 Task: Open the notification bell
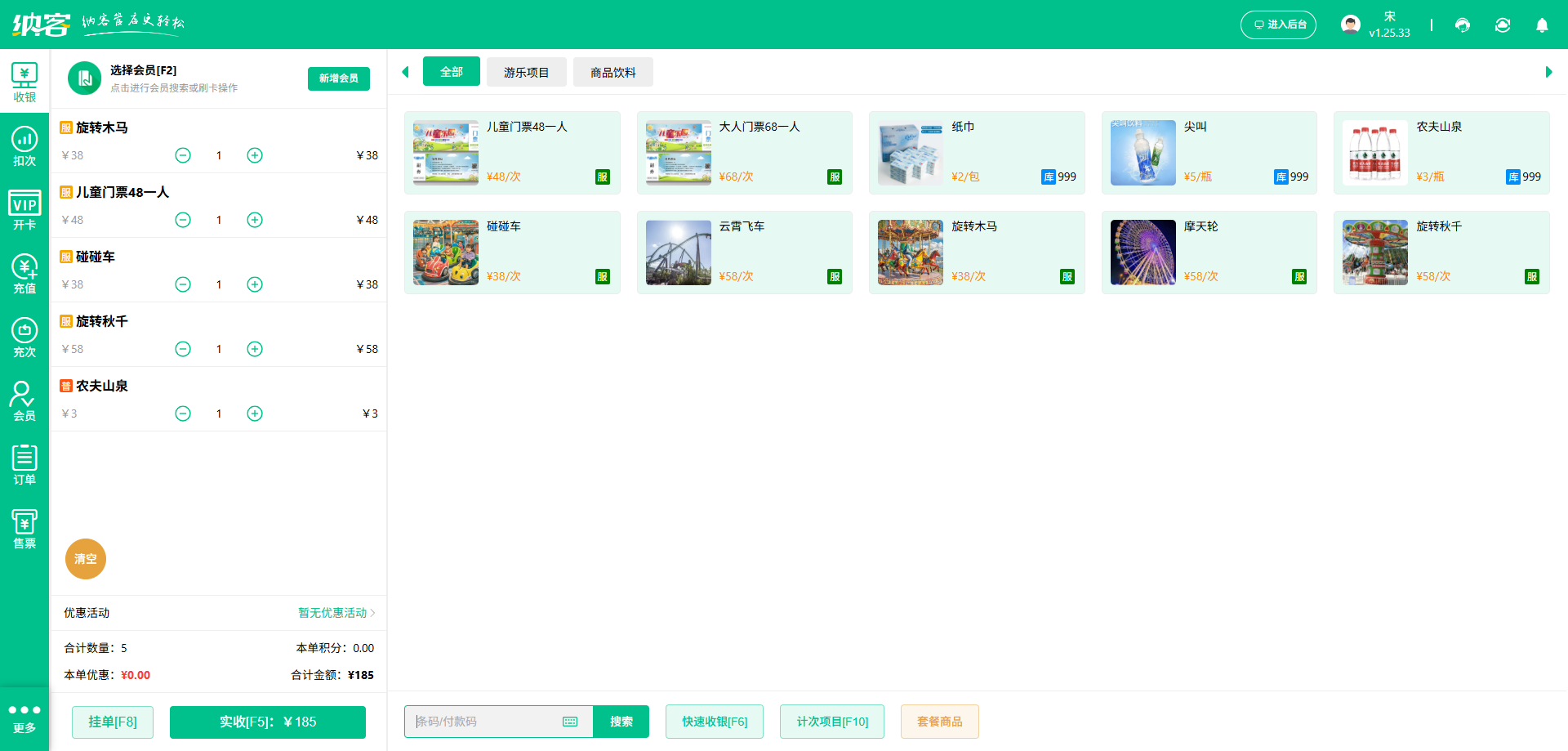click(x=1542, y=25)
